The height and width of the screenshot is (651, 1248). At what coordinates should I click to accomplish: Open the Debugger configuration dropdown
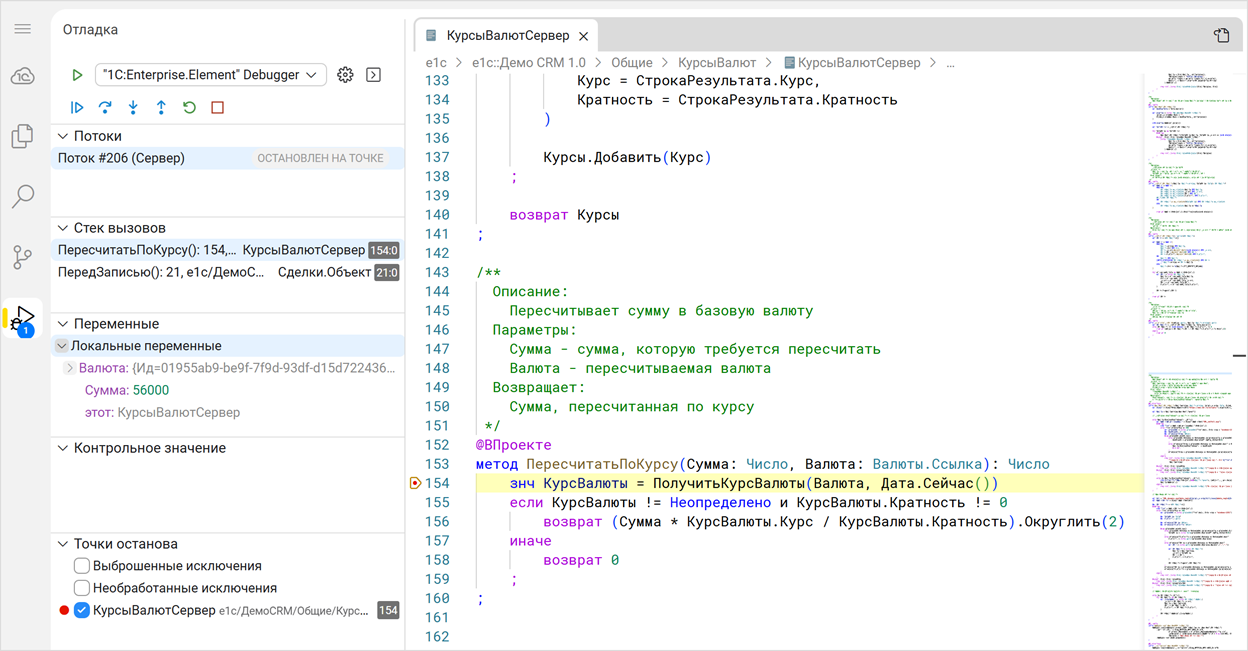[x=210, y=75]
